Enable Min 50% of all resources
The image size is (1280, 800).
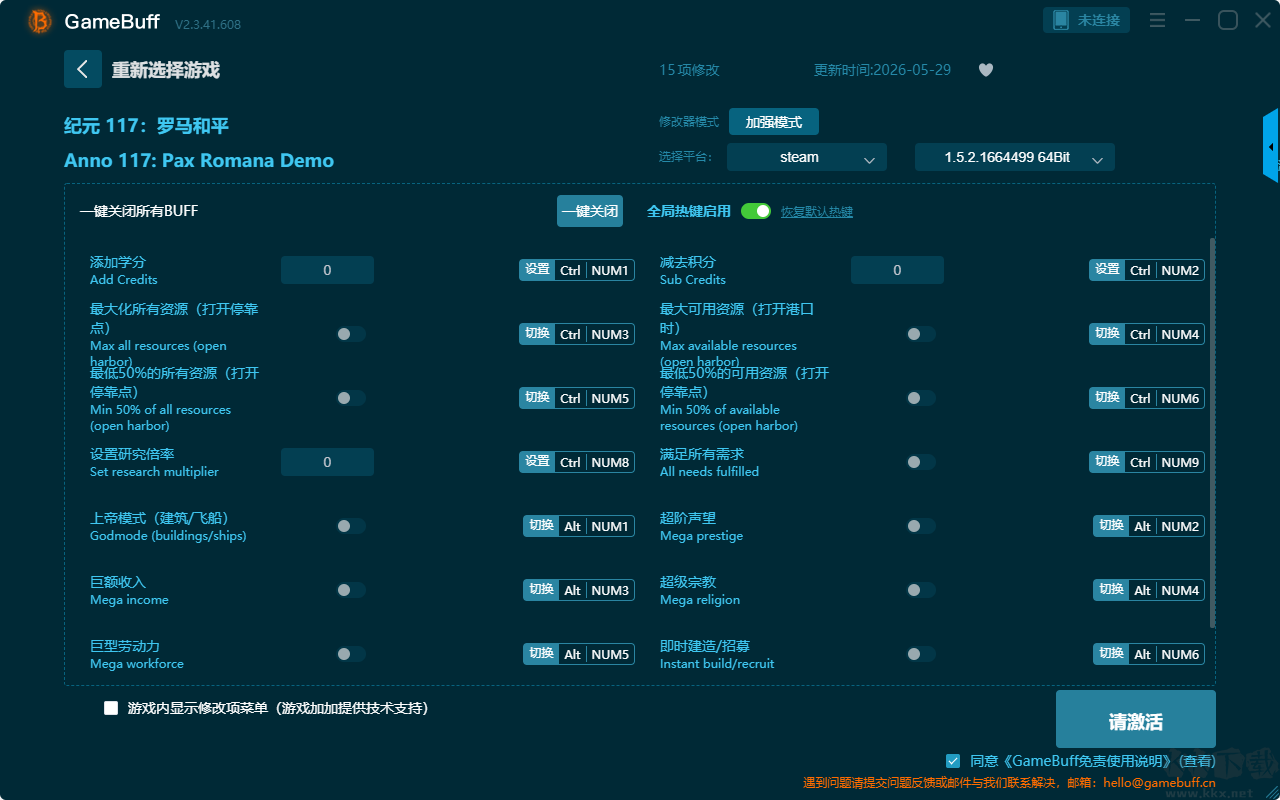[x=351, y=398]
